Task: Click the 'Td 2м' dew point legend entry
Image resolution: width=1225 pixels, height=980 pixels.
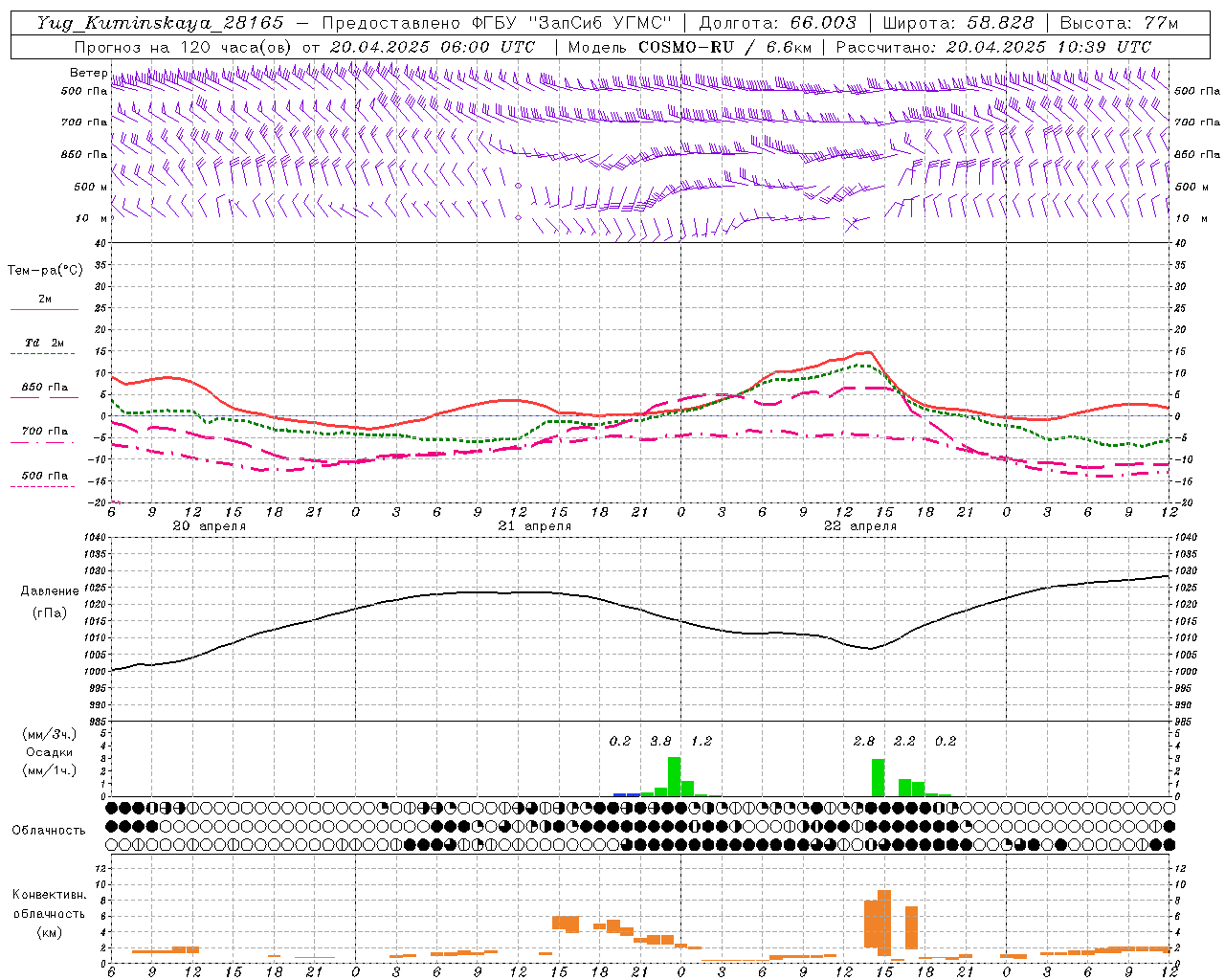Action: pyautogui.click(x=44, y=343)
